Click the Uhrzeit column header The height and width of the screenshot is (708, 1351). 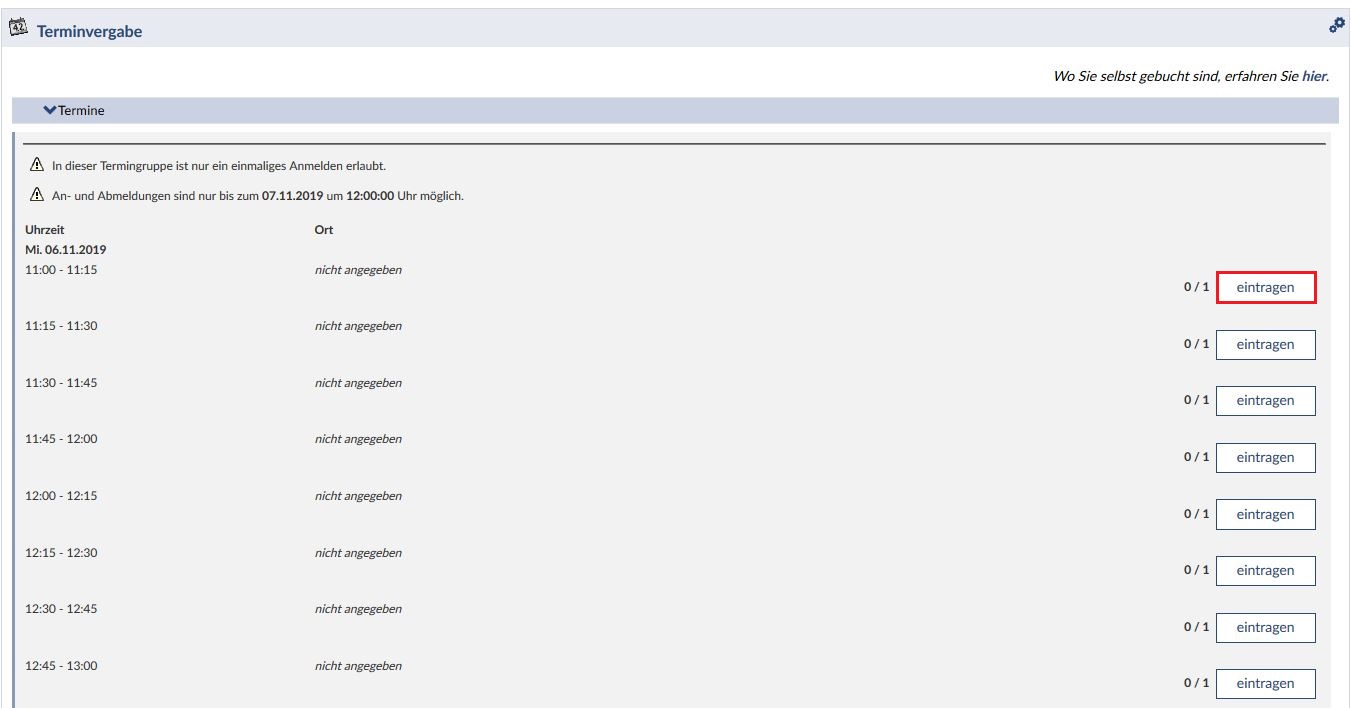(x=45, y=230)
